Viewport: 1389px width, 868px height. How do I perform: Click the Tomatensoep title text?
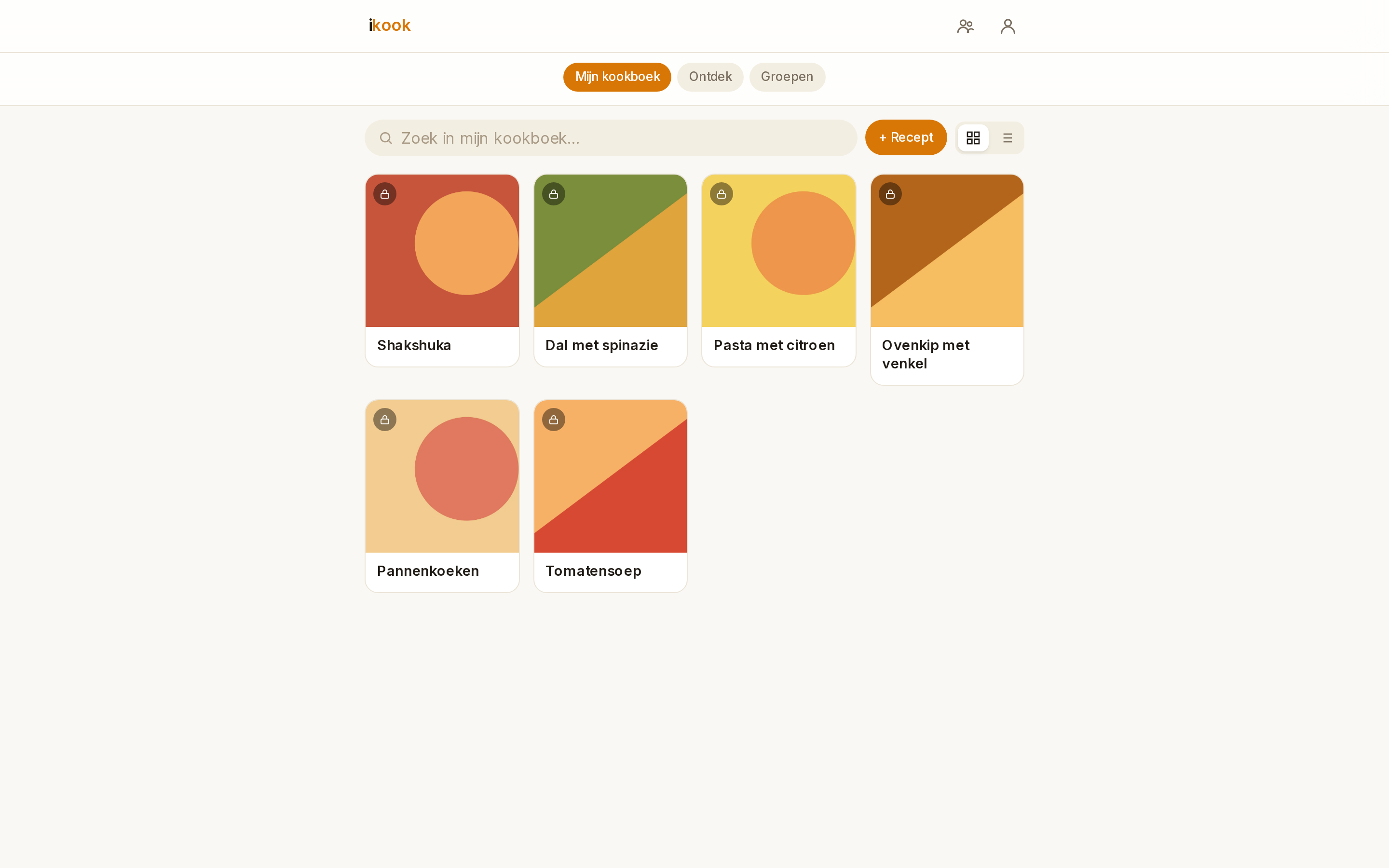[x=593, y=571]
